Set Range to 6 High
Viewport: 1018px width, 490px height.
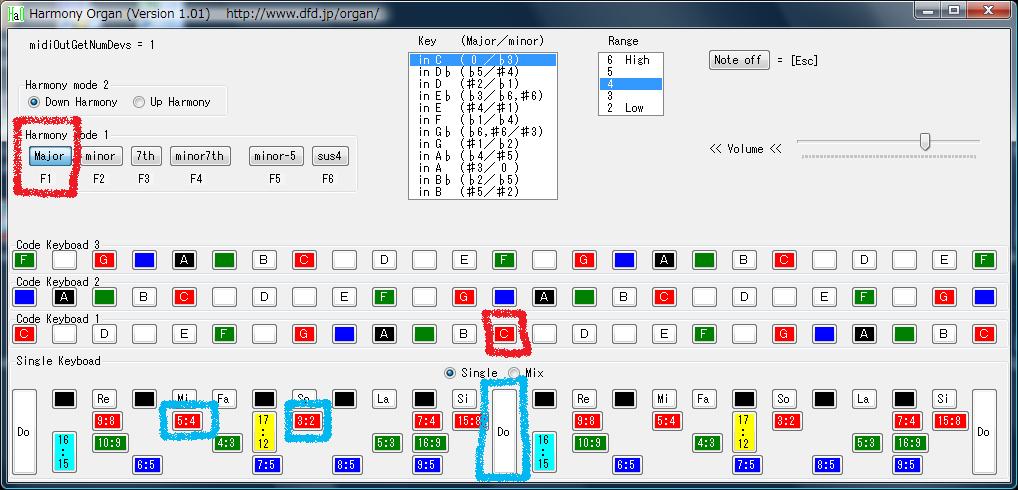click(630, 60)
